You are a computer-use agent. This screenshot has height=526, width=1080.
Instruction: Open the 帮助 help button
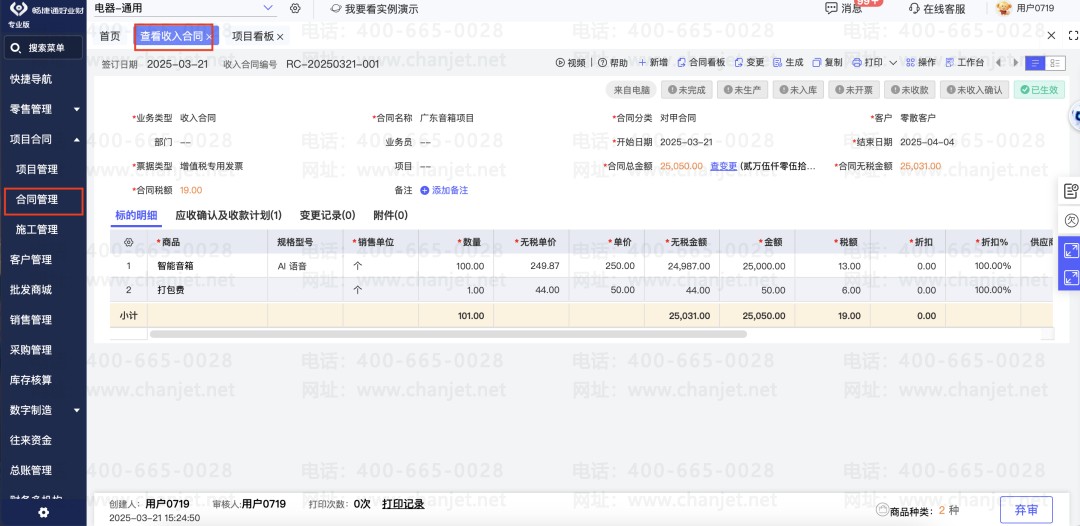point(612,63)
